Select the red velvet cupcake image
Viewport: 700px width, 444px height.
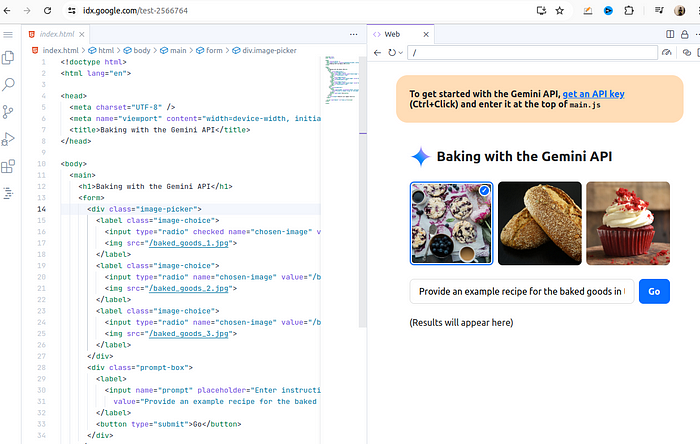628,223
